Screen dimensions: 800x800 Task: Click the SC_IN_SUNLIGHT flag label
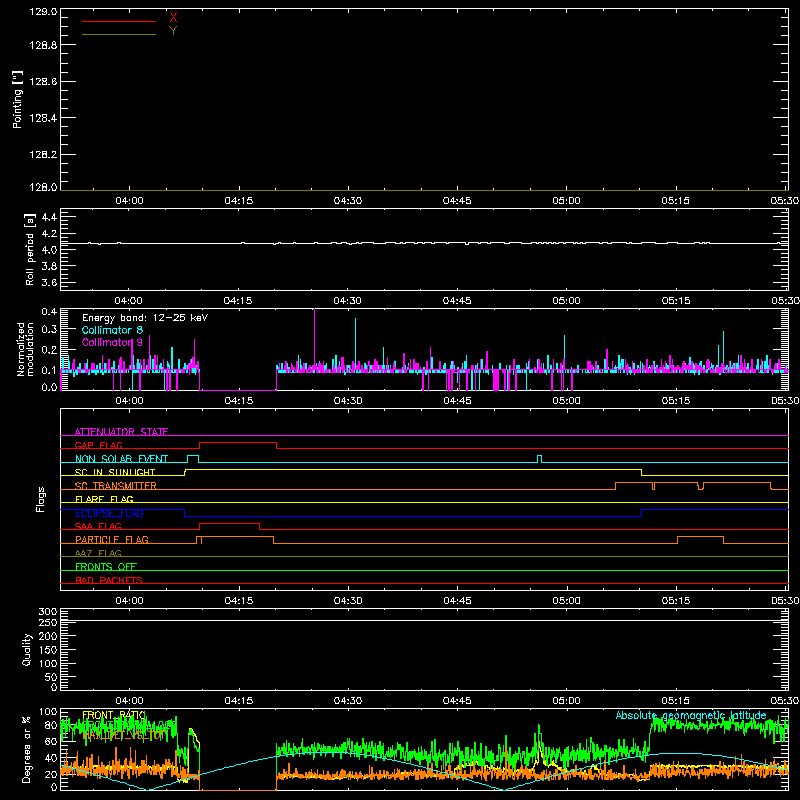[115, 472]
